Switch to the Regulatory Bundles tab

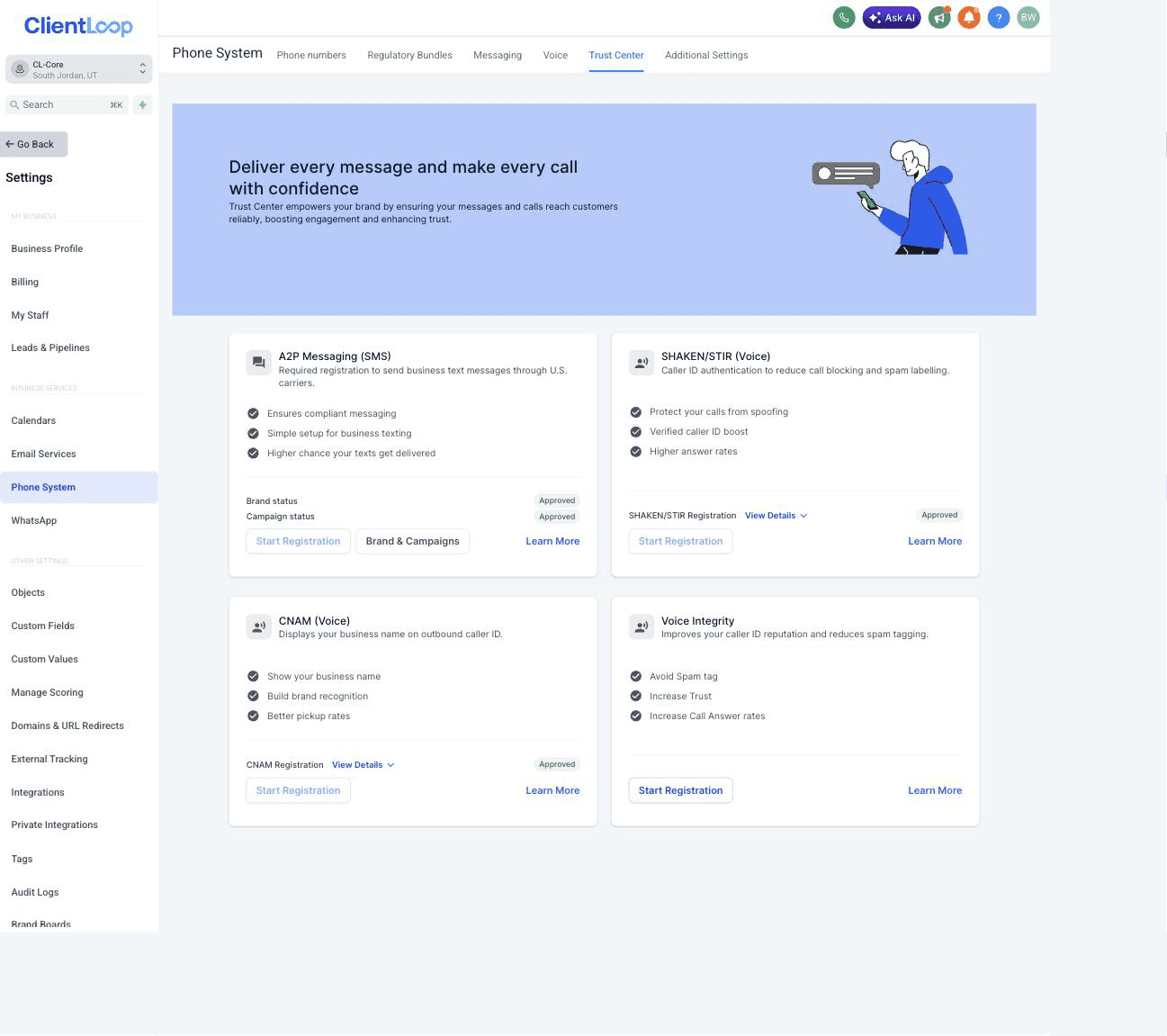click(x=409, y=55)
